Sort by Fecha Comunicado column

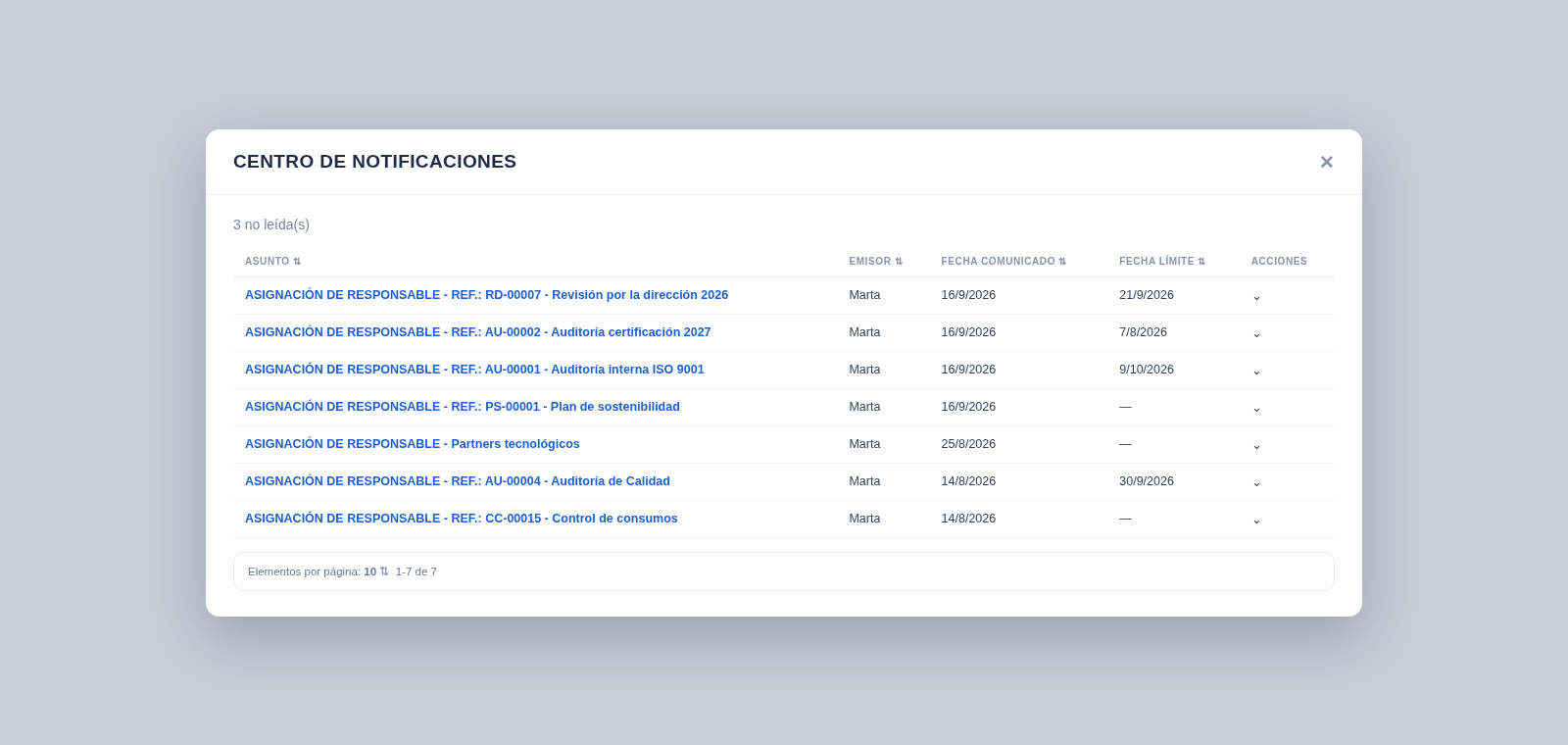(1004, 262)
